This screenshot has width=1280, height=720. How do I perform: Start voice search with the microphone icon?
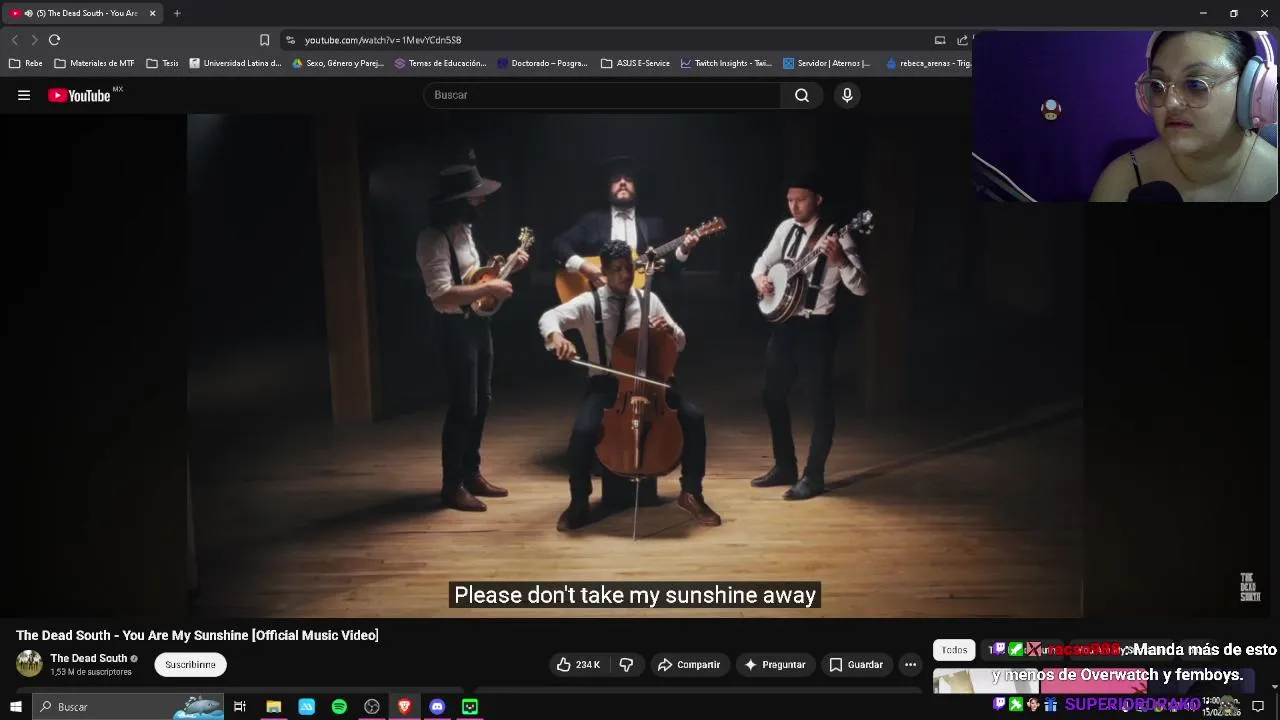(x=847, y=95)
